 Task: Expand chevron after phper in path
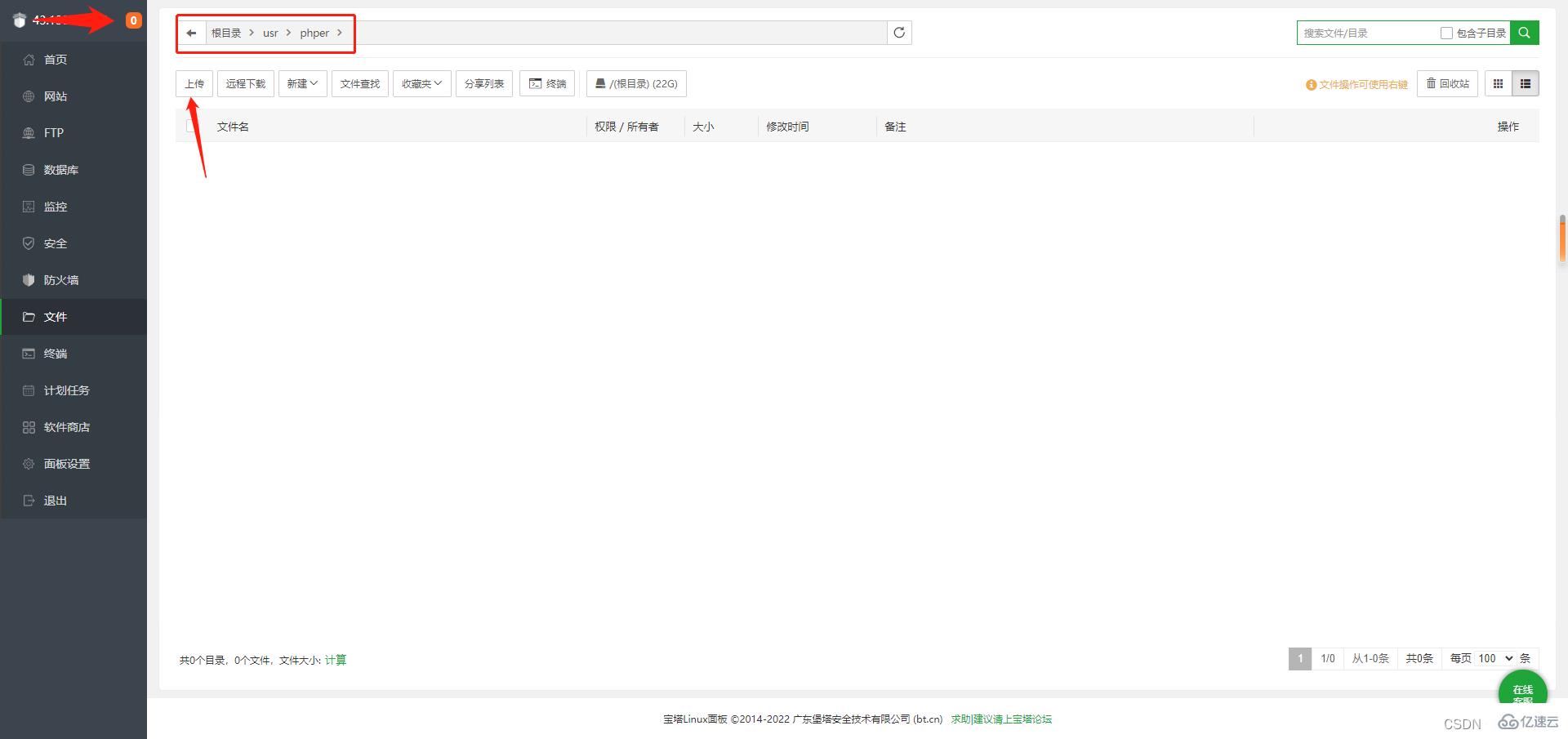340,33
